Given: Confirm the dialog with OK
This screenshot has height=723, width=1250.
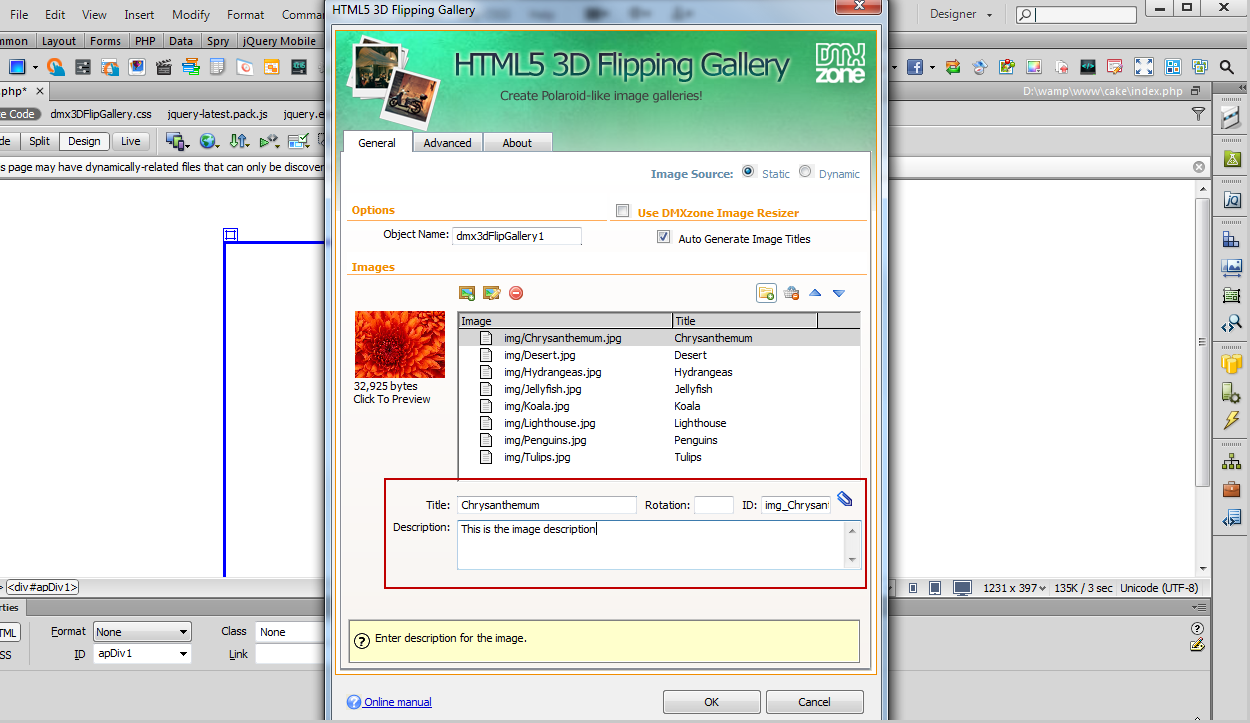Looking at the screenshot, I should click(x=711, y=702).
